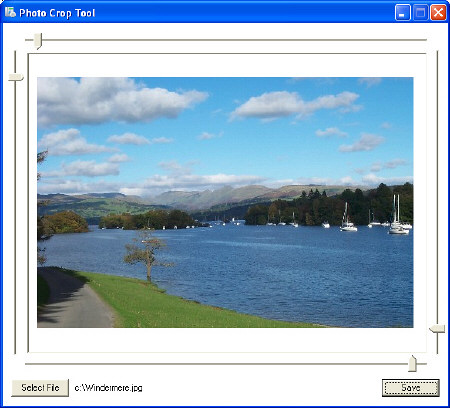Click the middle of the left slider track

(x=15, y=202)
